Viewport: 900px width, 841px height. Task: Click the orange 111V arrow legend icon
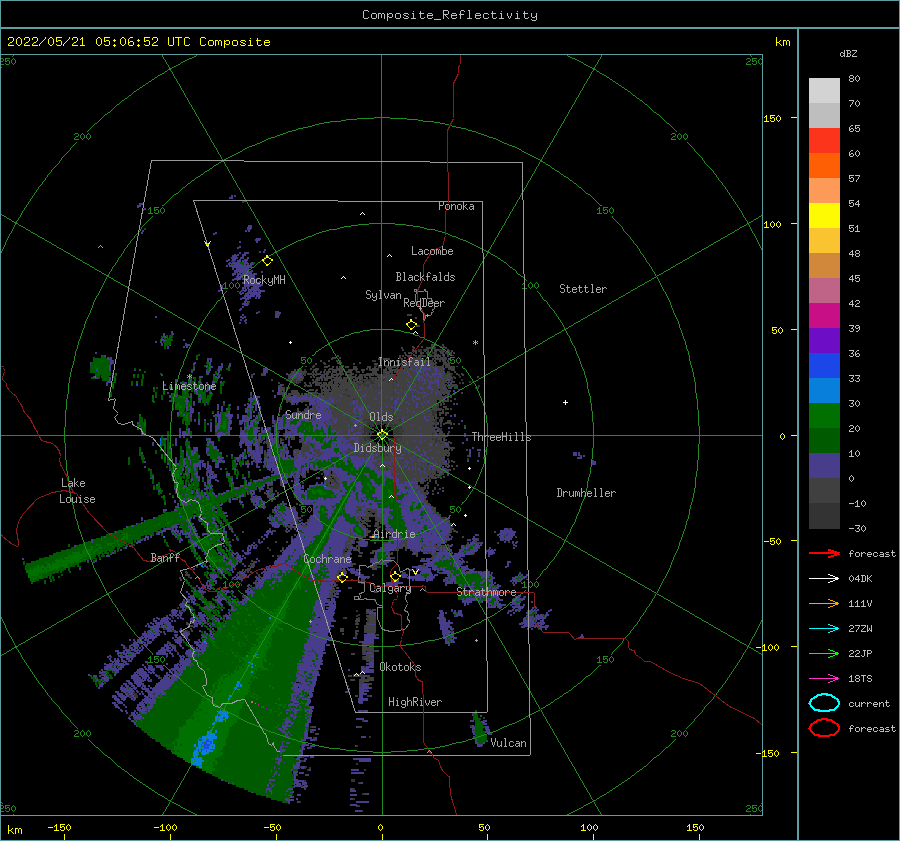pyautogui.click(x=824, y=603)
